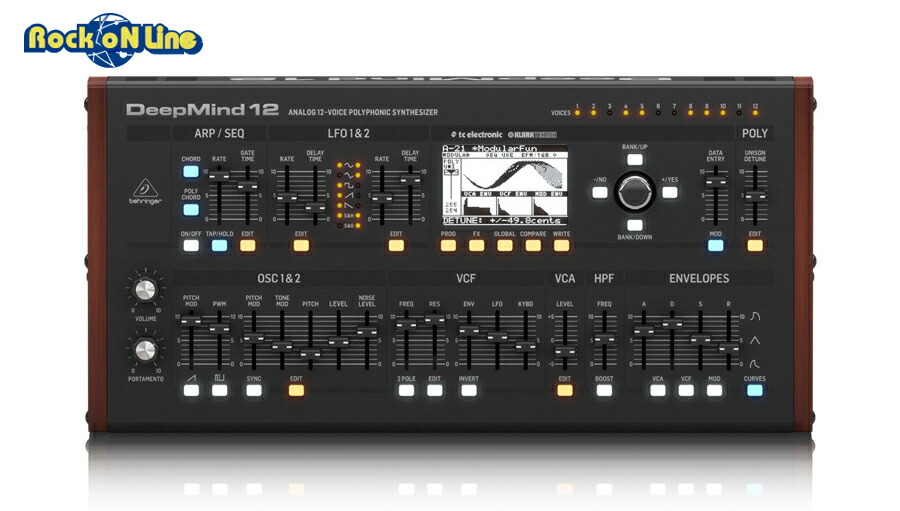Screen dimensions: 900x511
Task: Click the DeepMind 12 product name
Action: [x=202, y=110]
